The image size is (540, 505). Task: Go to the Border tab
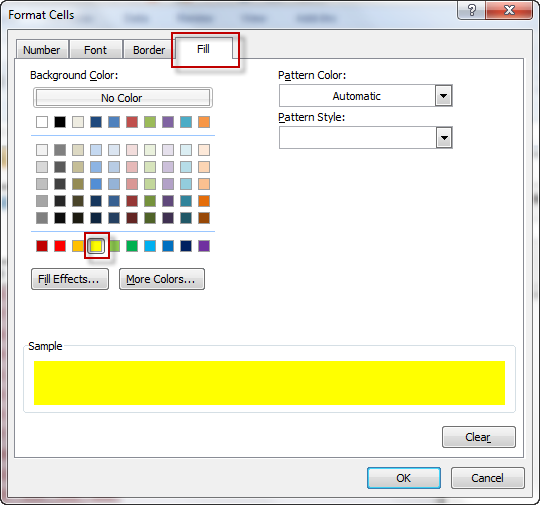click(149, 50)
